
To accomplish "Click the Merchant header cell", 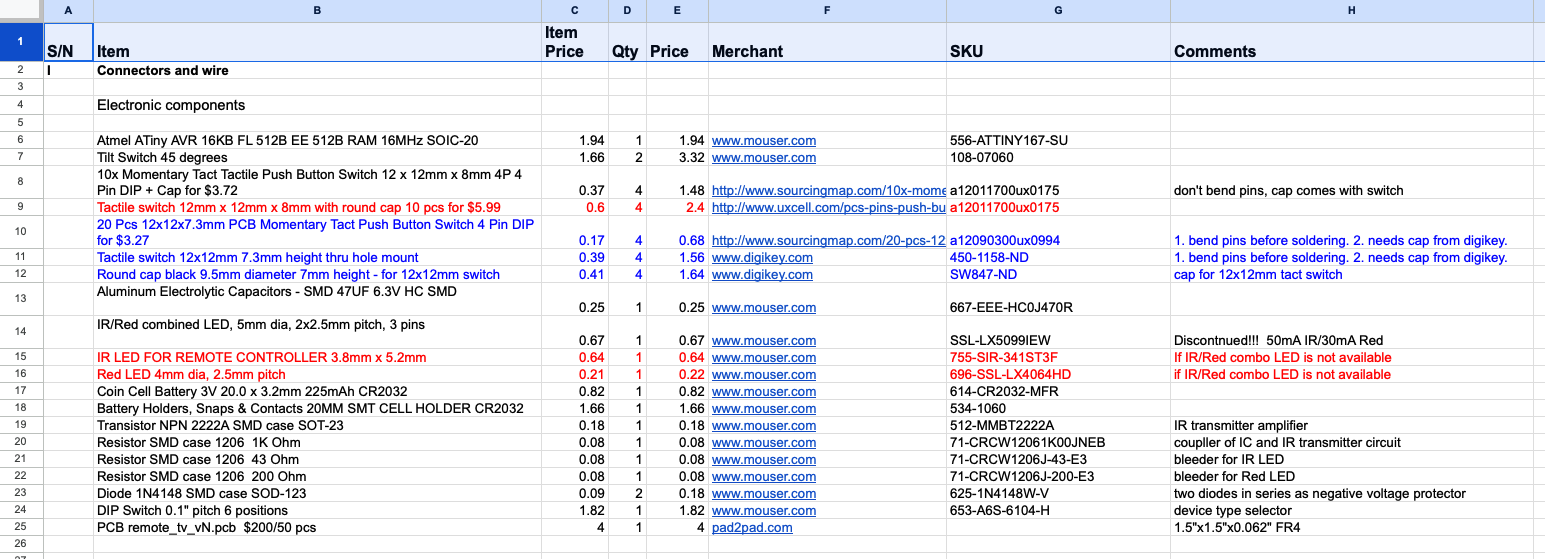I will click(x=827, y=42).
